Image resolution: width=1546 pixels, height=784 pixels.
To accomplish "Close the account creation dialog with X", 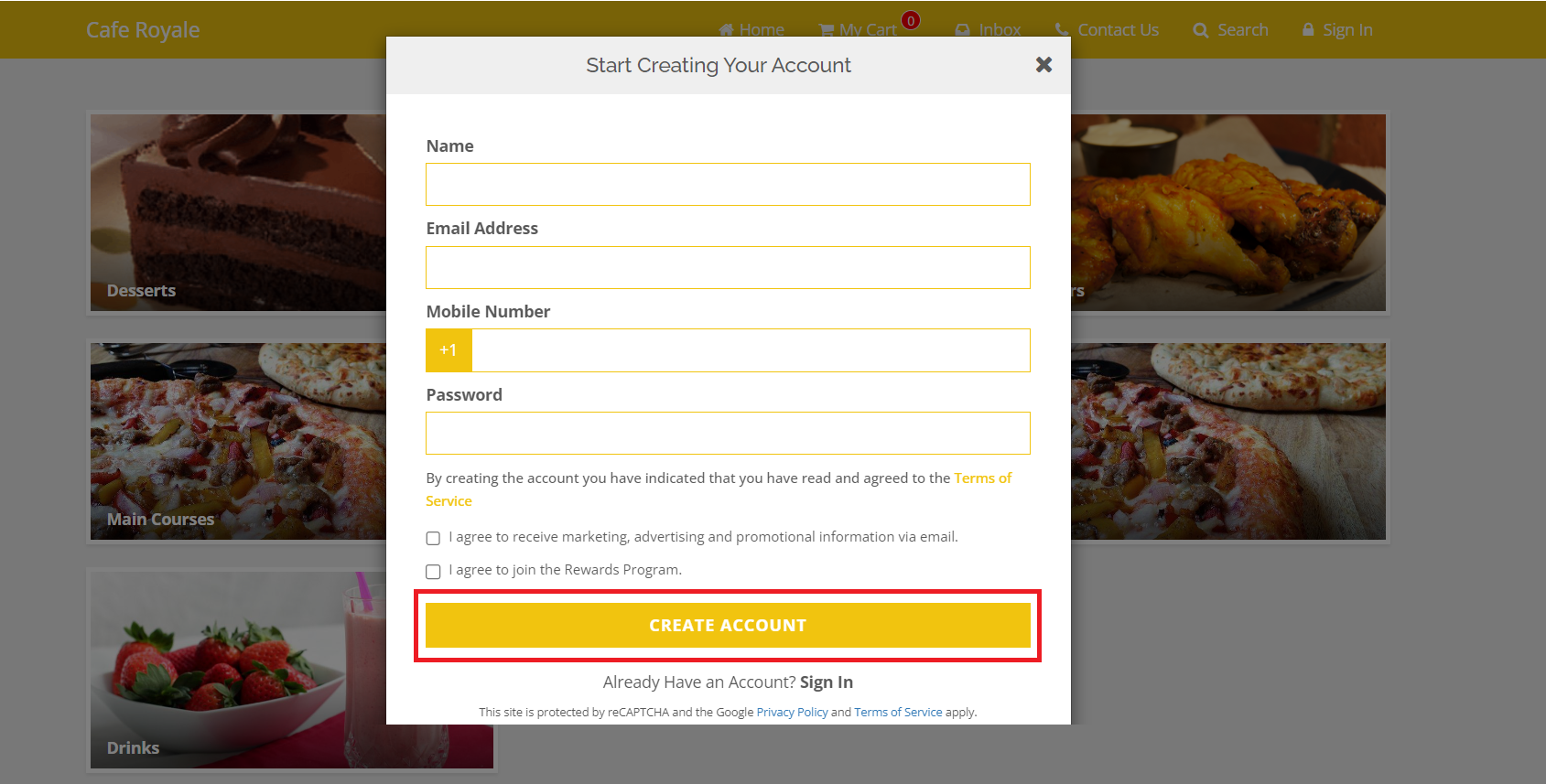I will (1043, 65).
